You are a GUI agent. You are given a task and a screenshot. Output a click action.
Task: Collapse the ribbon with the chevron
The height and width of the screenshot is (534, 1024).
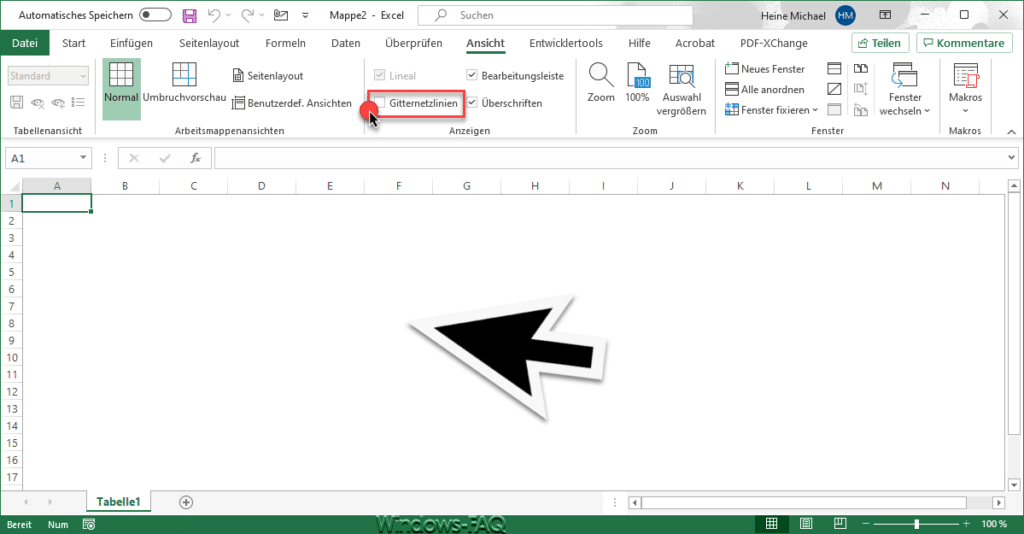pos(1011,132)
